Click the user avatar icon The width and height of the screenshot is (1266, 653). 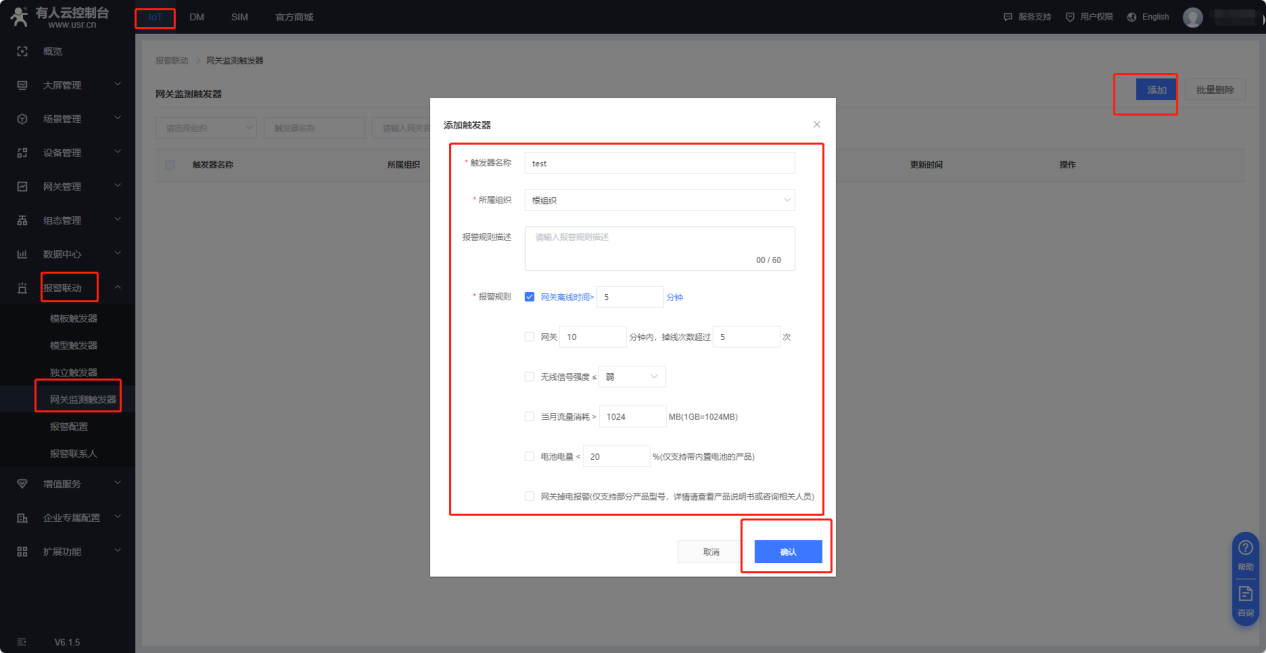(x=1192, y=17)
